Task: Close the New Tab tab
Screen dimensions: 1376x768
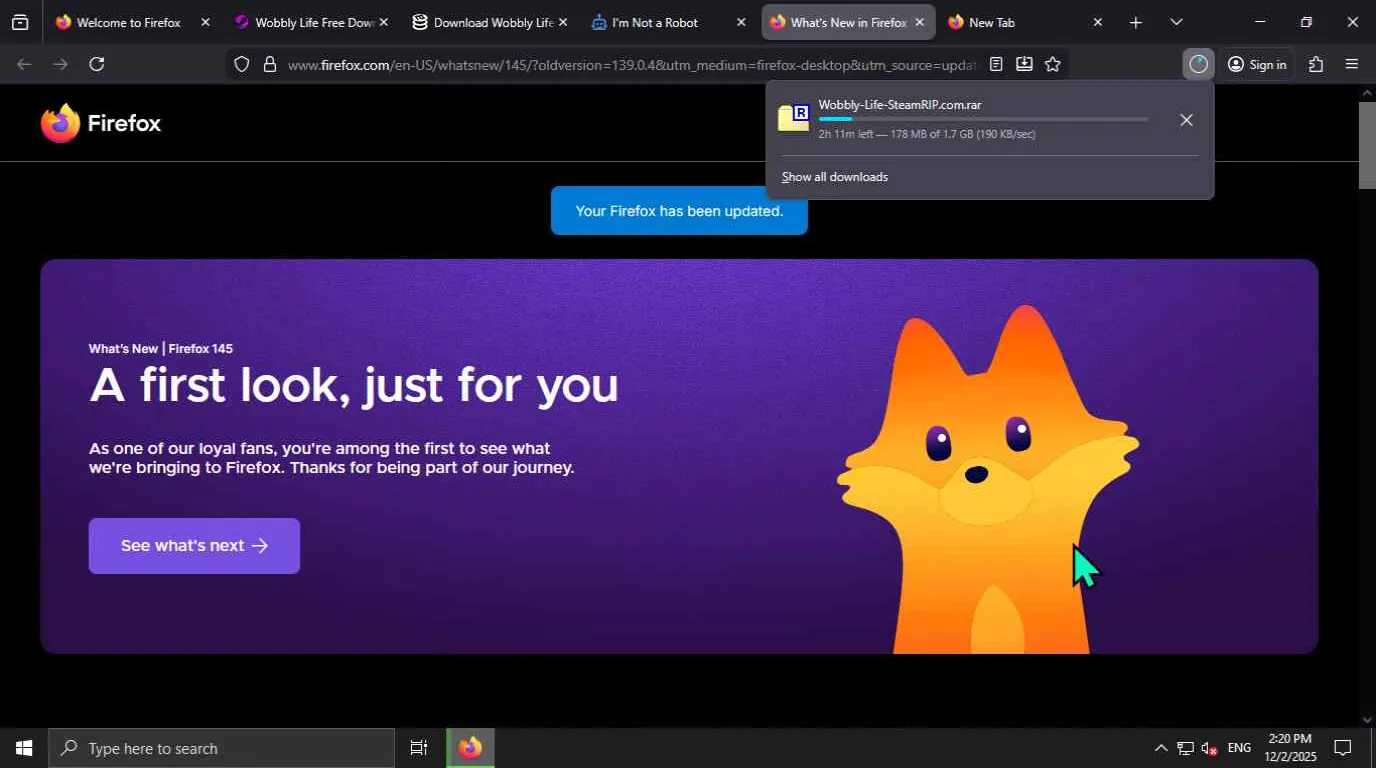Action: click(1098, 22)
